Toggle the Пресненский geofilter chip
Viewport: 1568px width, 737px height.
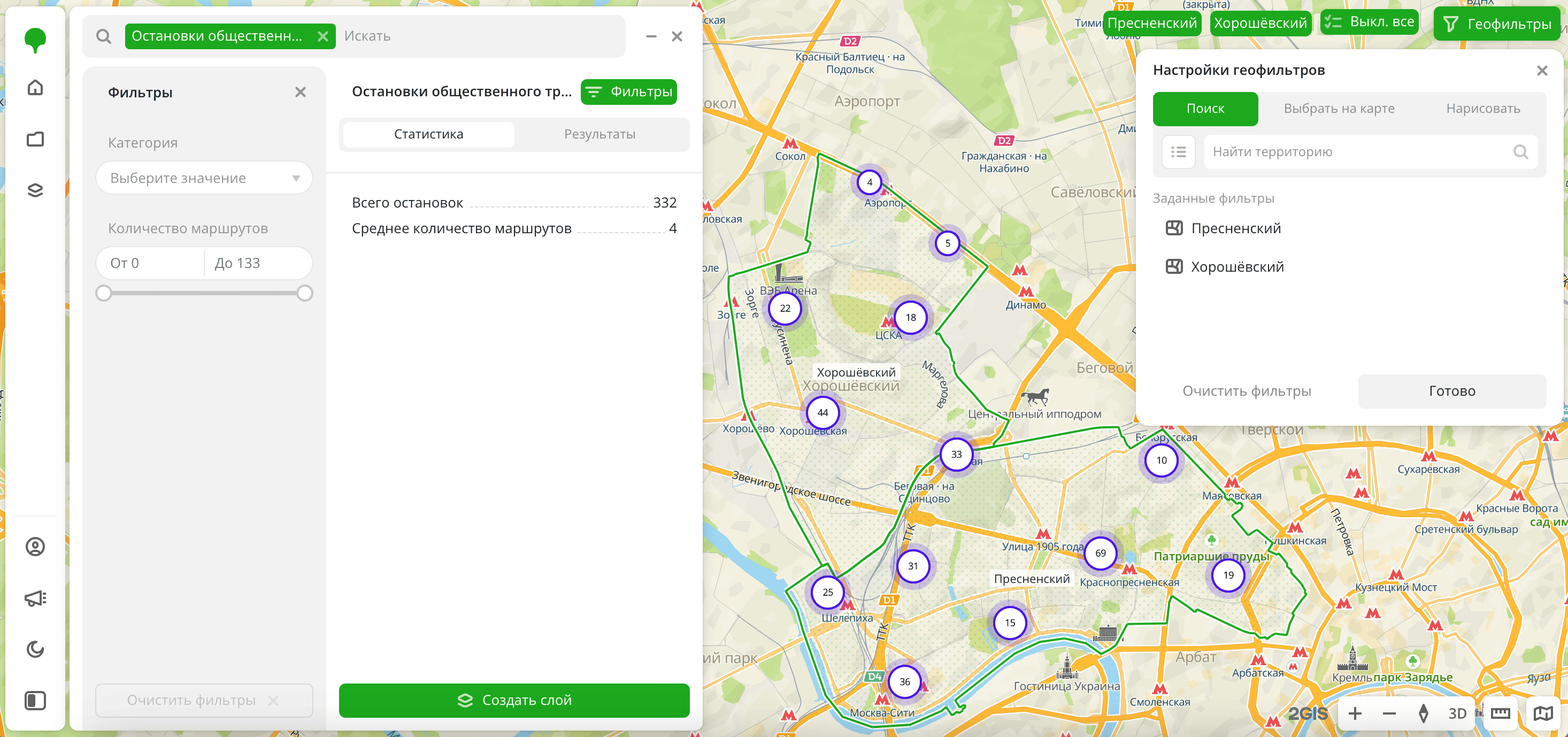click(x=1151, y=23)
